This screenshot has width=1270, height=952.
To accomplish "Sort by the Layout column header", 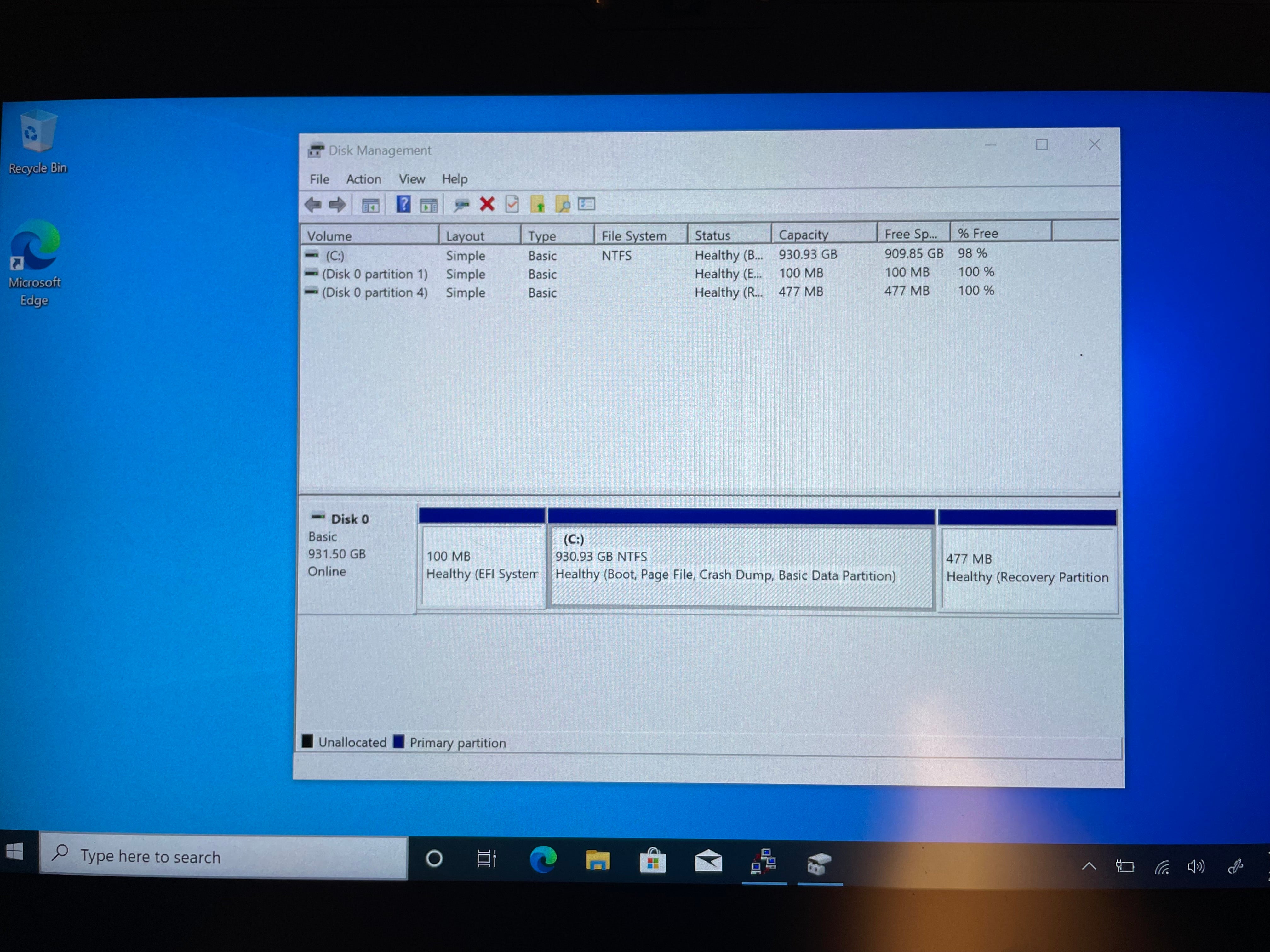I will 480,235.
